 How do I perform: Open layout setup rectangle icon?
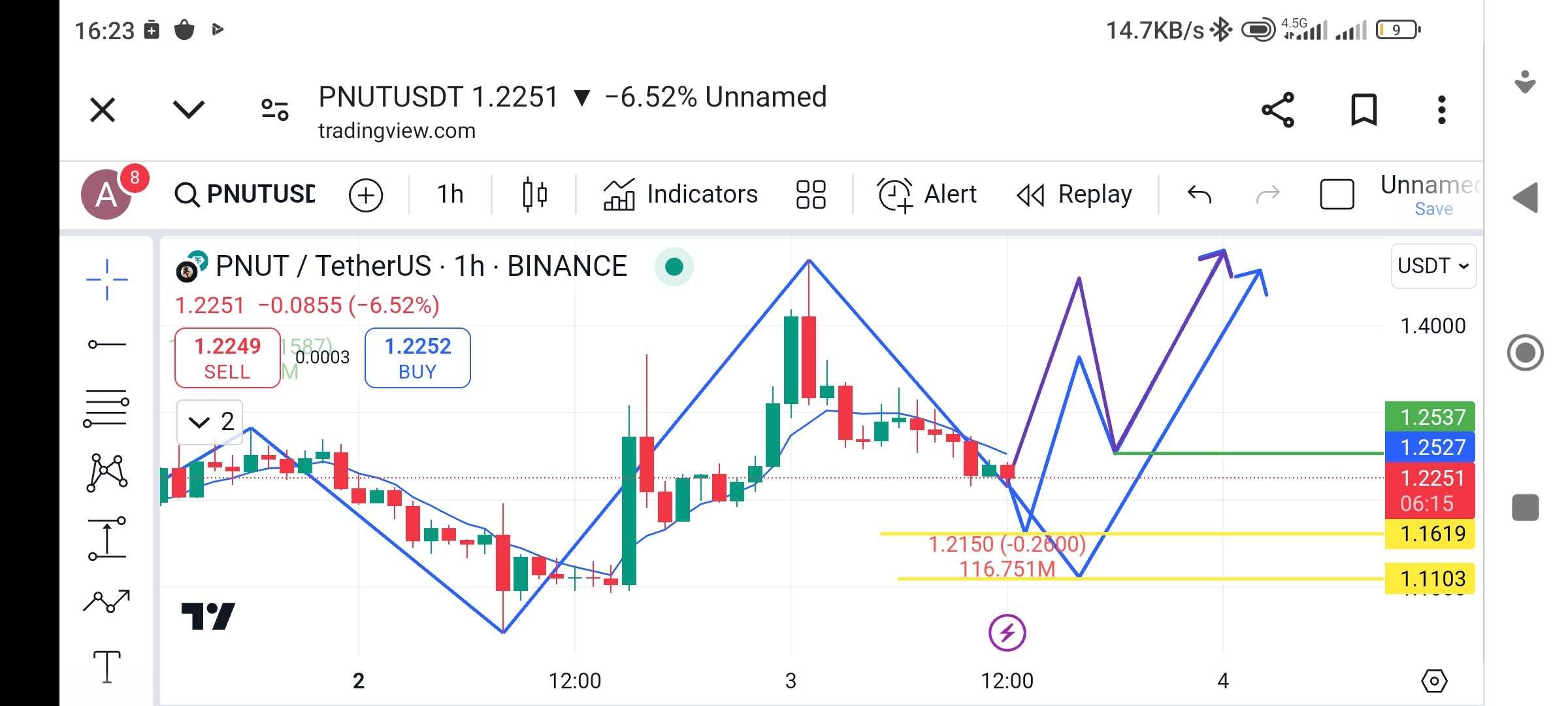pyautogui.click(x=1337, y=194)
